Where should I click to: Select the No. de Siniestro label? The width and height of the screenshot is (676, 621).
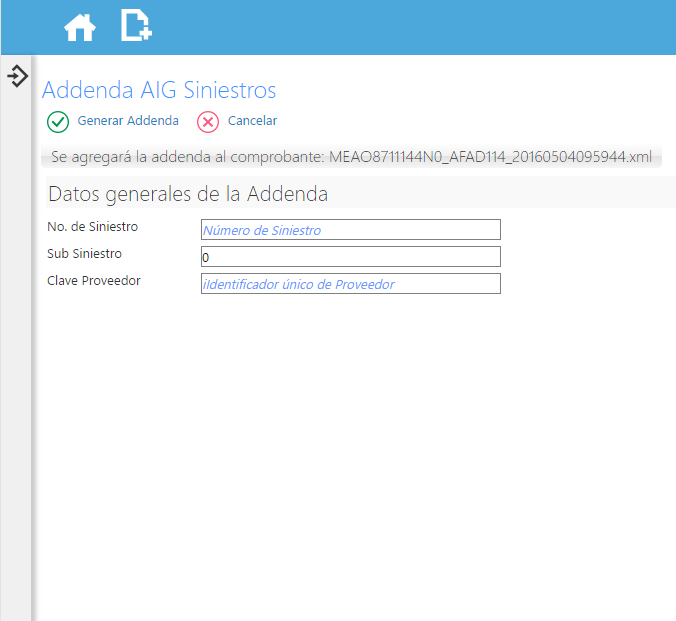click(92, 226)
